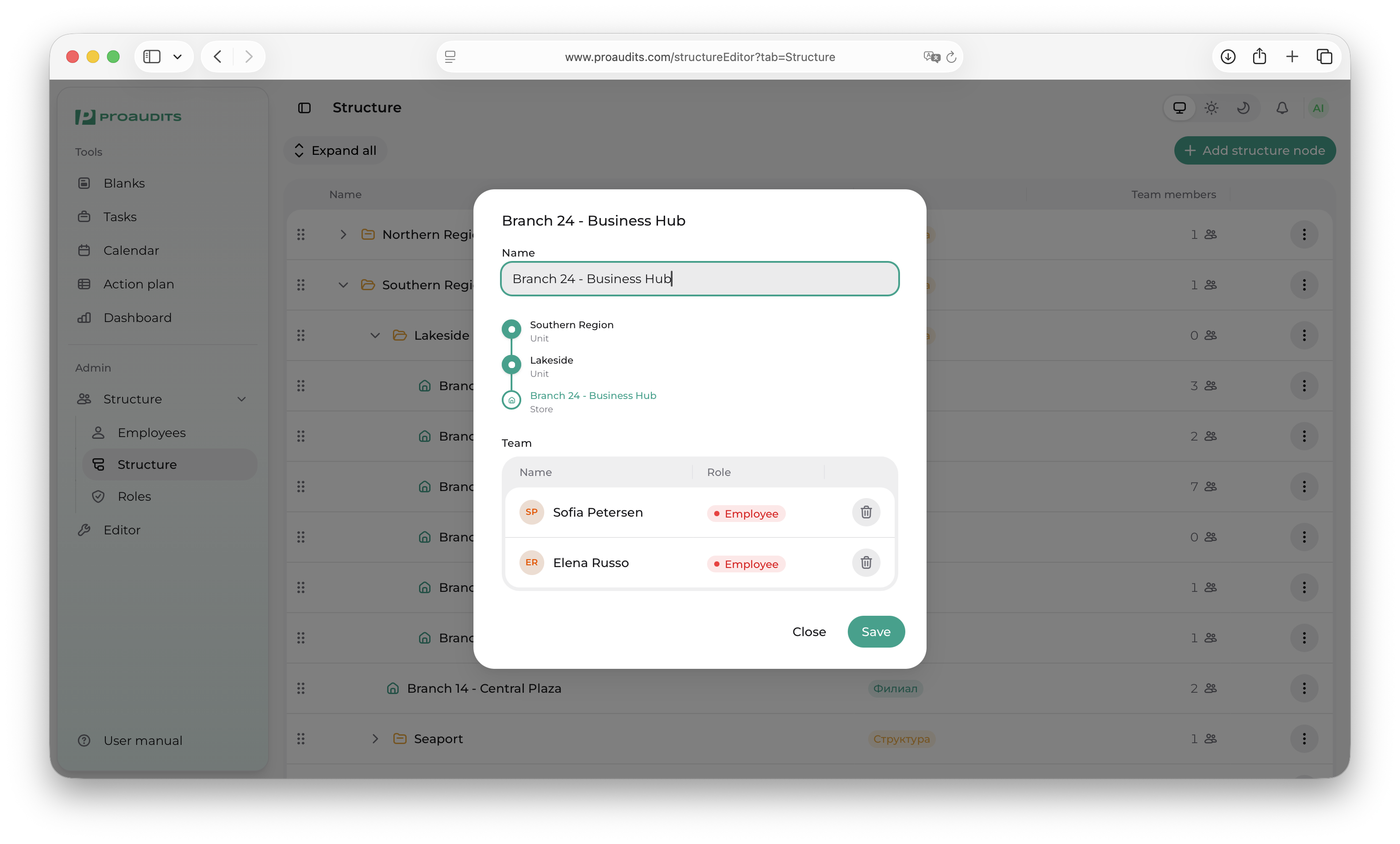
Task: Click the Seaport folder icon
Action: [400, 738]
